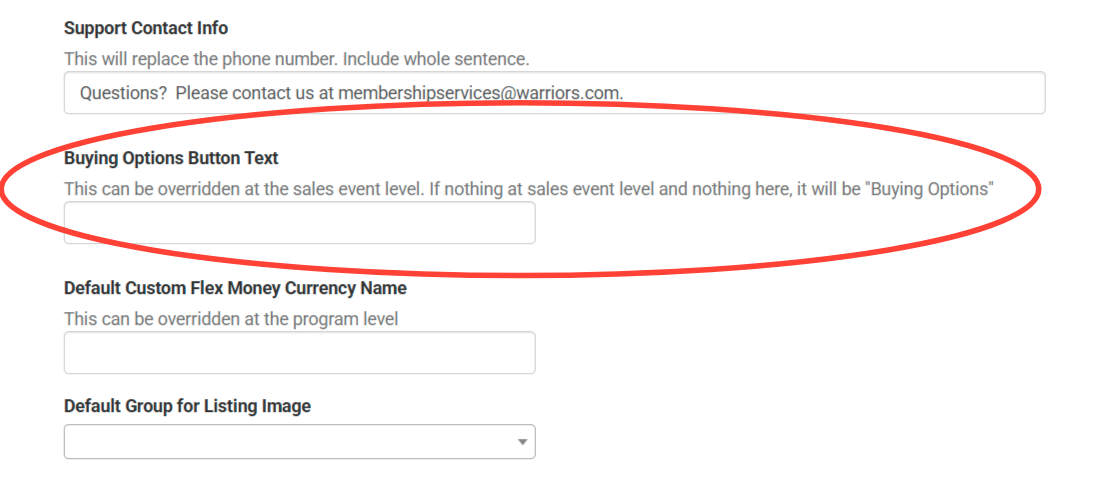Screen dimensions: 1108x486
Task: Focus the Buying Options Button Text field
Action: 300,223
